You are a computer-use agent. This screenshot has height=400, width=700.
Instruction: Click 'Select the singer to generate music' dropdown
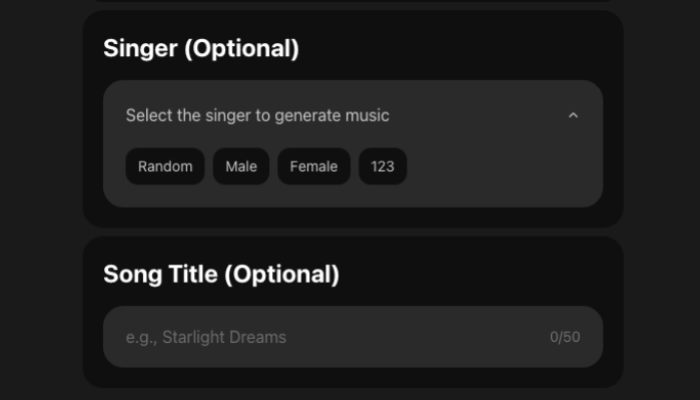(x=258, y=116)
